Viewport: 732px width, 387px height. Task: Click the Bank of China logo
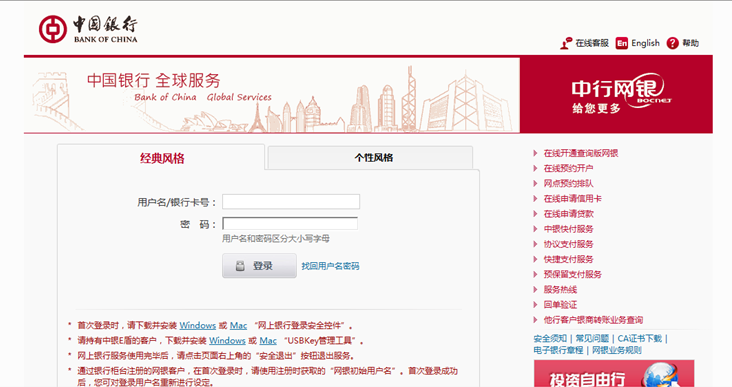pos(88,29)
